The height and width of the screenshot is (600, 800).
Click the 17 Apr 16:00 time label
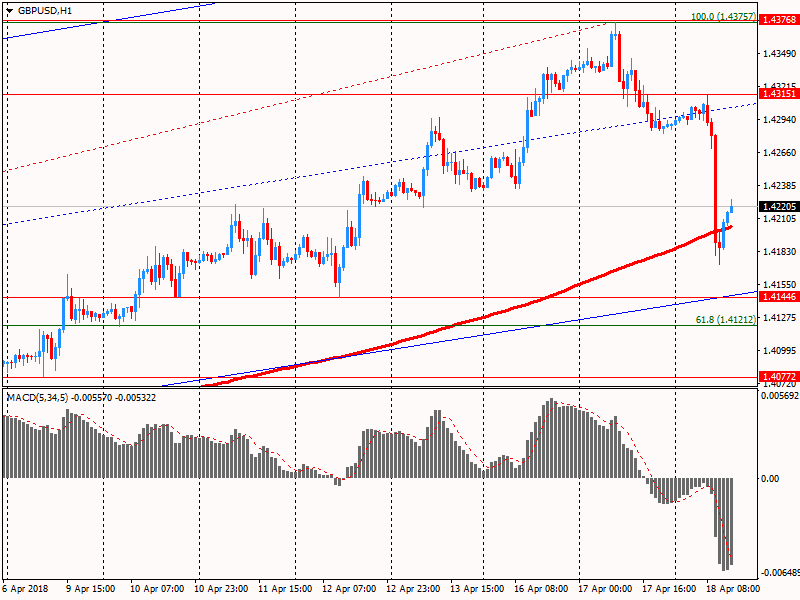(669, 589)
